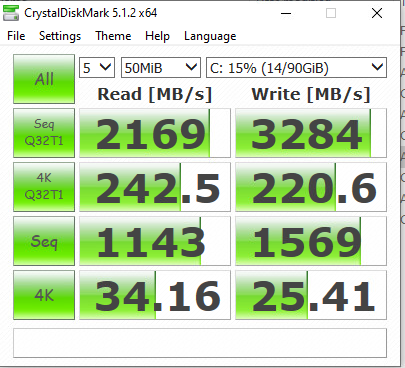The height and width of the screenshot is (368, 405).
Task: Open the Help menu
Action: [x=157, y=36]
